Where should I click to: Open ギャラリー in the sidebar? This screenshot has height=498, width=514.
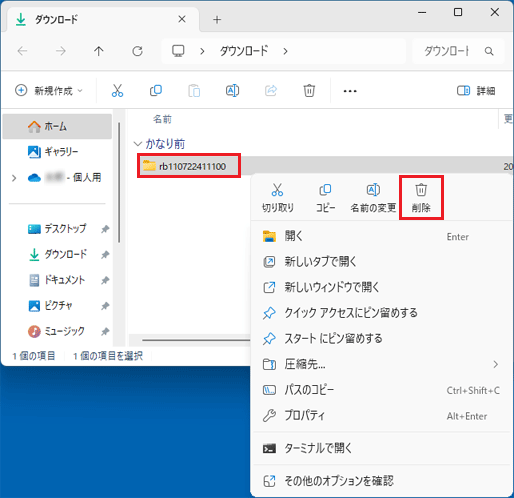57,152
